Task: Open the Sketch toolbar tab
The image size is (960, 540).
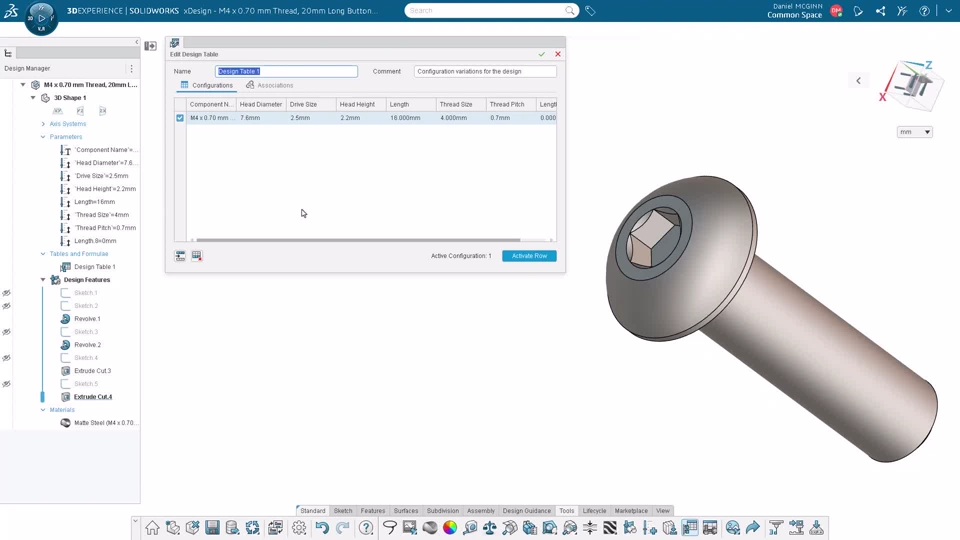Action: [x=343, y=511]
